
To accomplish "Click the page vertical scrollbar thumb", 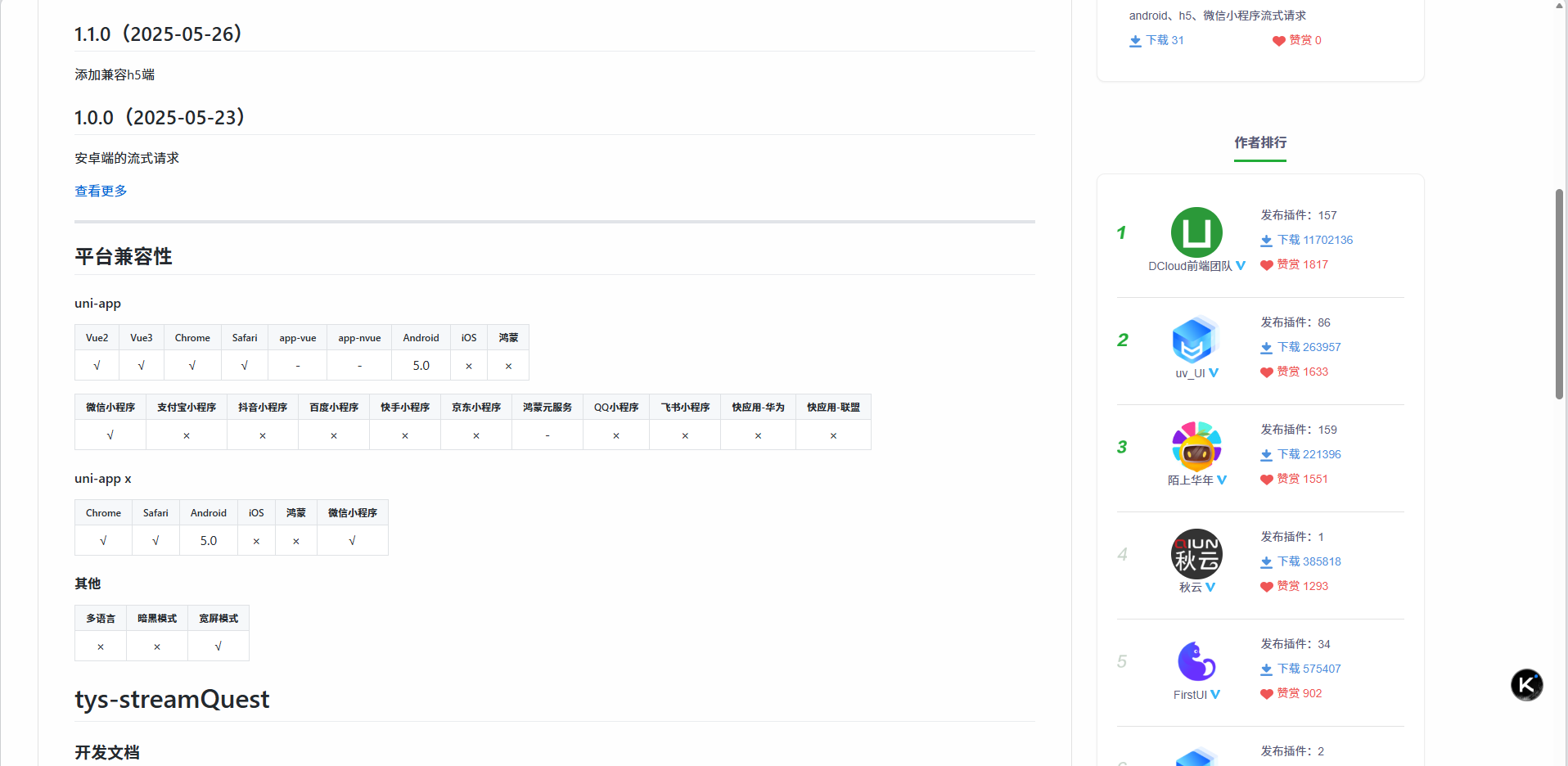I will (1559, 295).
